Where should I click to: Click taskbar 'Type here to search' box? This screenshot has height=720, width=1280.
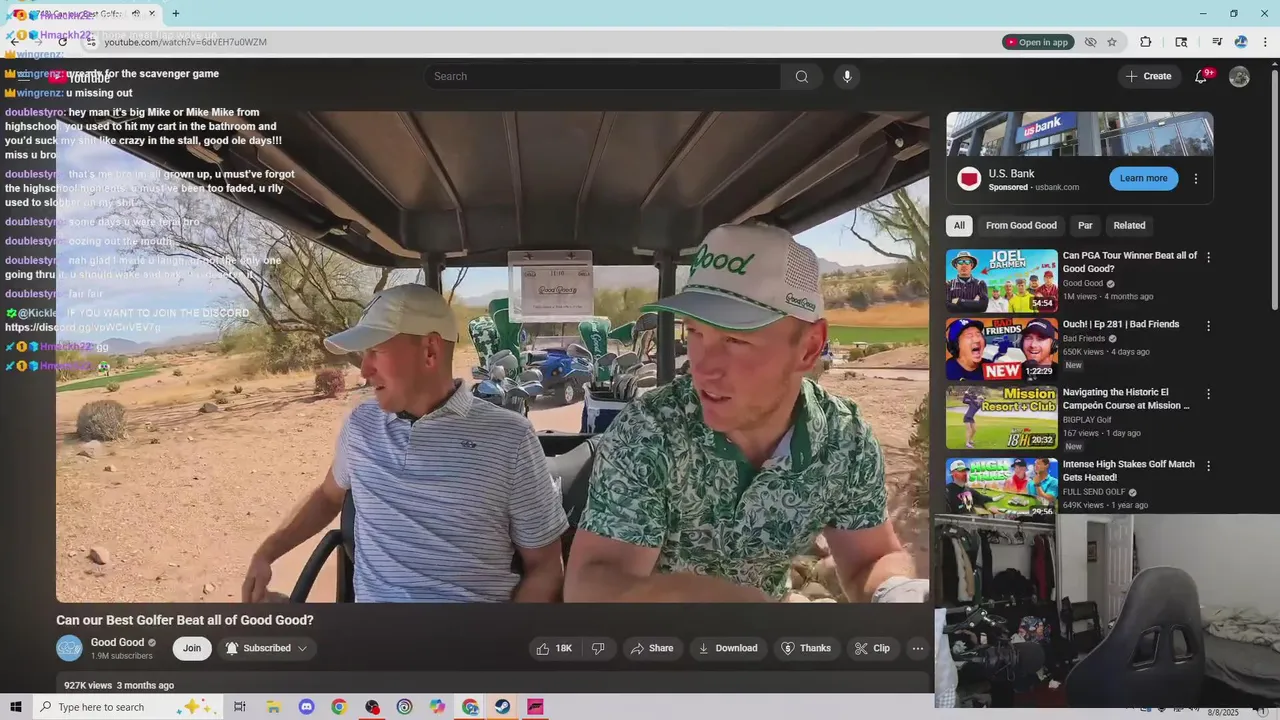(130, 707)
